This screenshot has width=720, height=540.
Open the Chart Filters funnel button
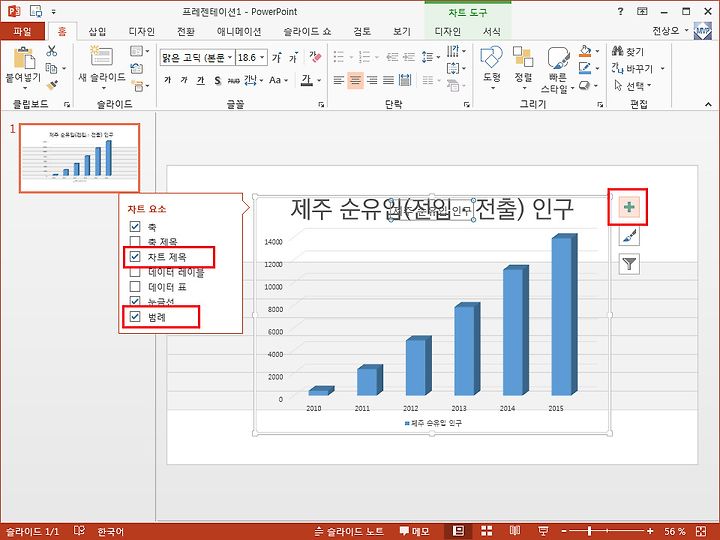pyautogui.click(x=629, y=264)
